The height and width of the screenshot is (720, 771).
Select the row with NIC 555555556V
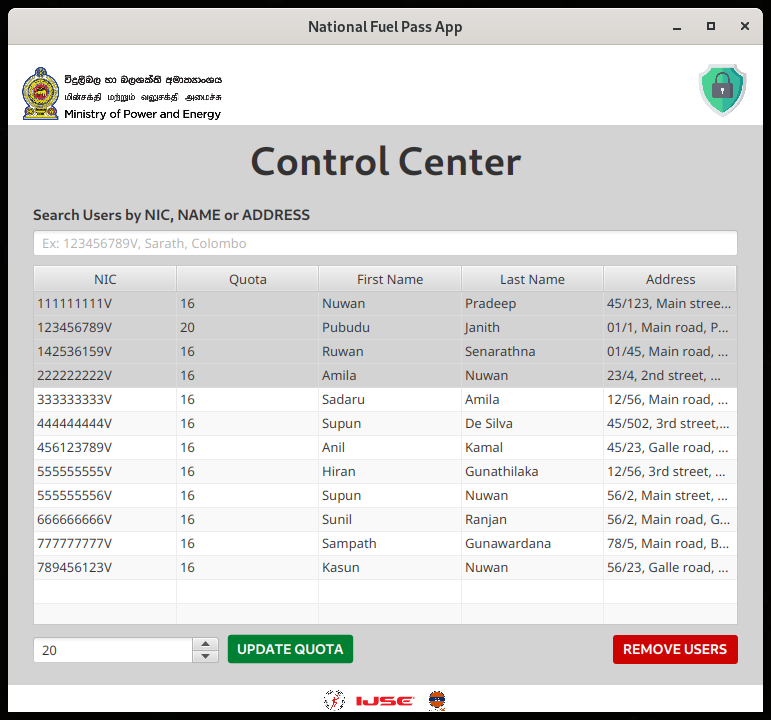pyautogui.click(x=386, y=495)
